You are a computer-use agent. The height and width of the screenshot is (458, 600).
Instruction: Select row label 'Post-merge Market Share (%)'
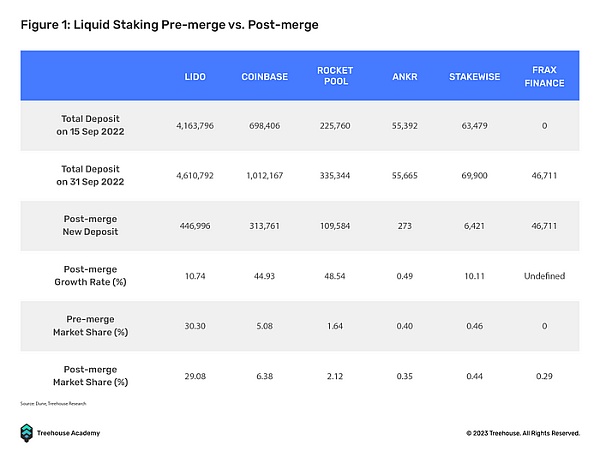coord(90,376)
